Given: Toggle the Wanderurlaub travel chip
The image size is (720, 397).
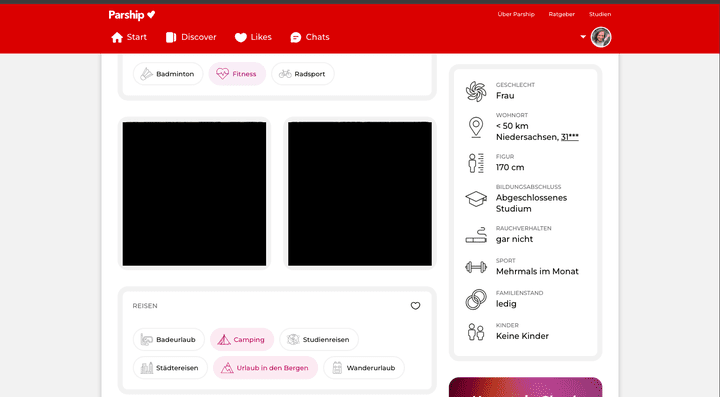Looking at the screenshot, I should [364, 368].
